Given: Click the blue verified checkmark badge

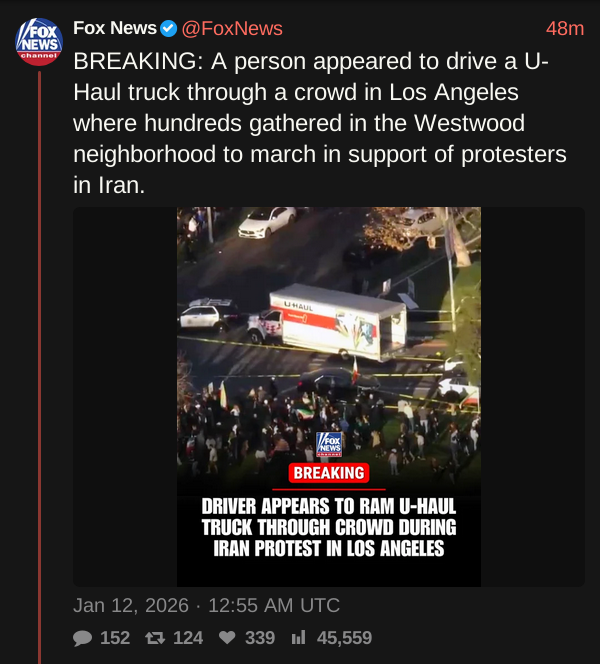Looking at the screenshot, I should pyautogui.click(x=169, y=28).
